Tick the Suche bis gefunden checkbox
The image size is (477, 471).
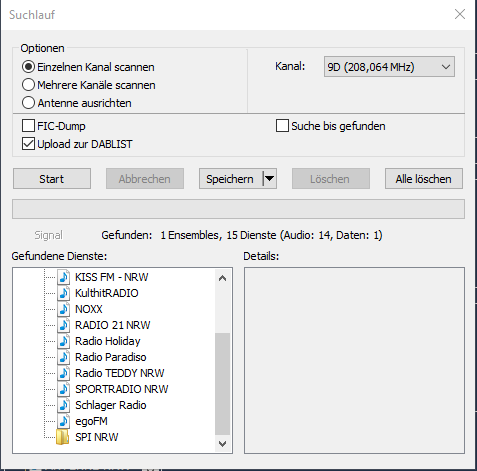tap(282, 126)
